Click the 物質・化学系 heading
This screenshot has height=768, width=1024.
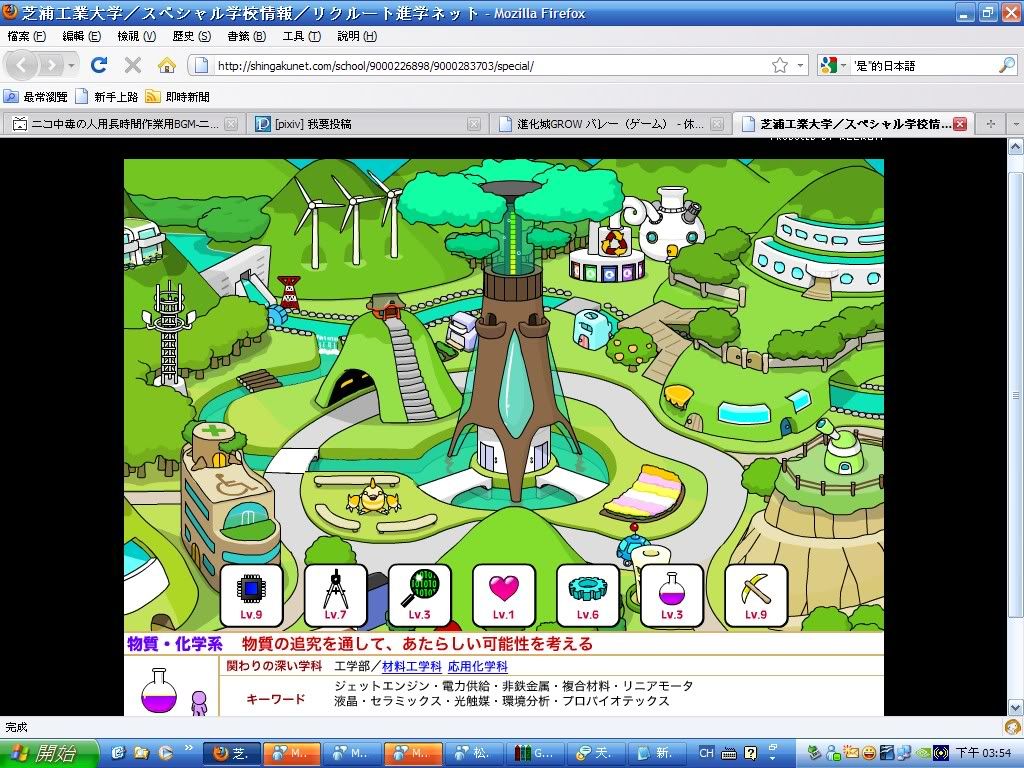pyautogui.click(x=175, y=644)
